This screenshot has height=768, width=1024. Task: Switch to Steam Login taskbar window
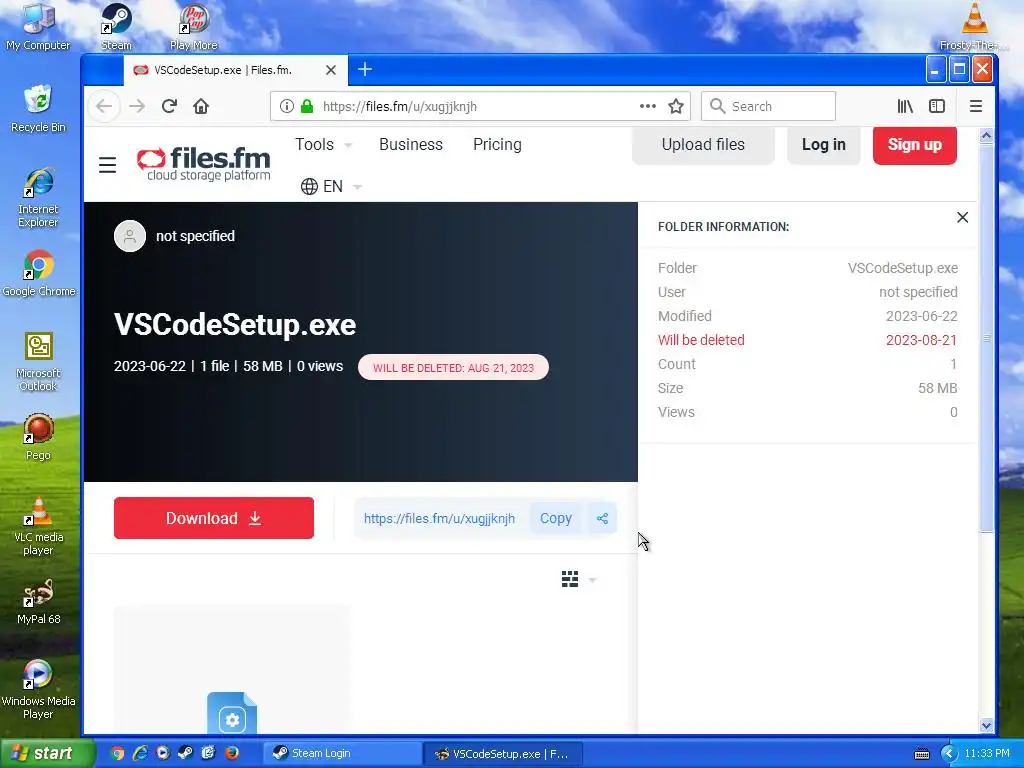[x=342, y=754]
